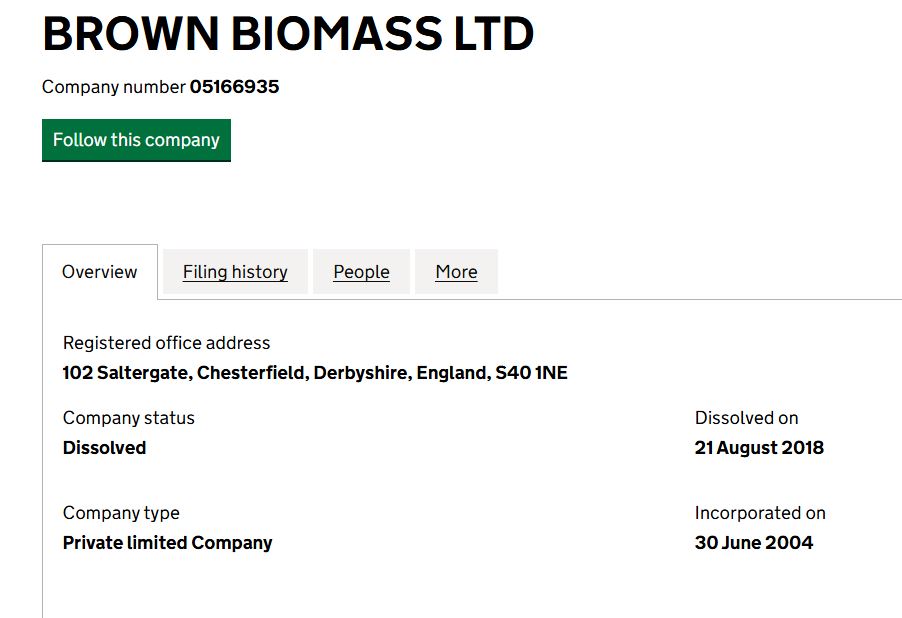Click the Company type label

coord(121,513)
